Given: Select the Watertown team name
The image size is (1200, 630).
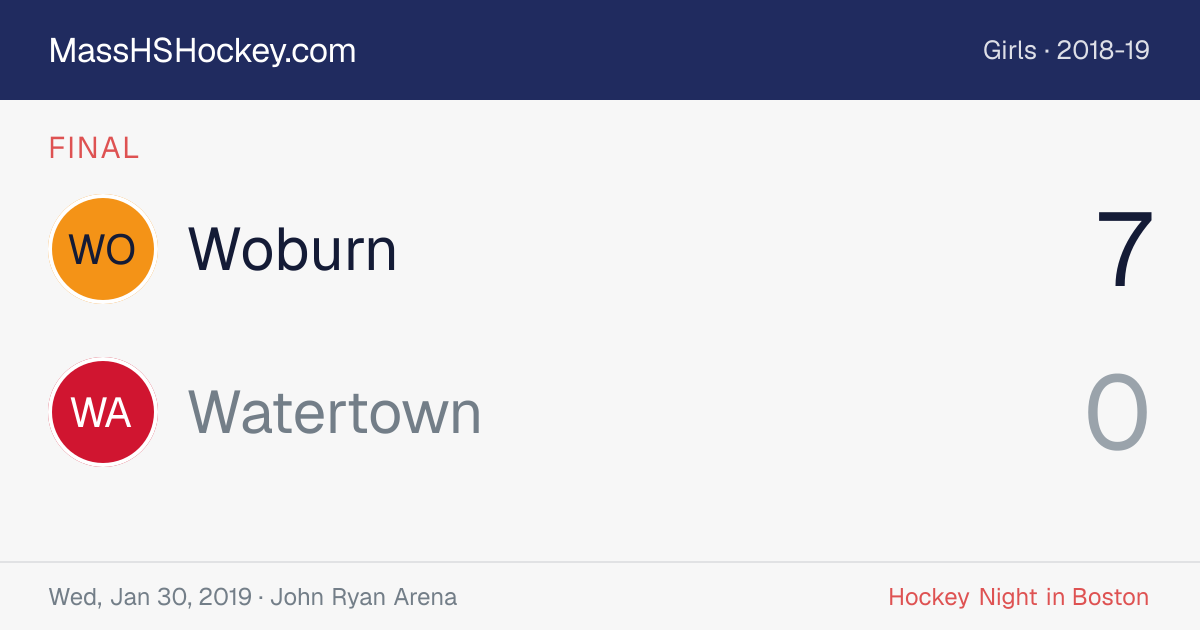Looking at the screenshot, I should (x=335, y=412).
